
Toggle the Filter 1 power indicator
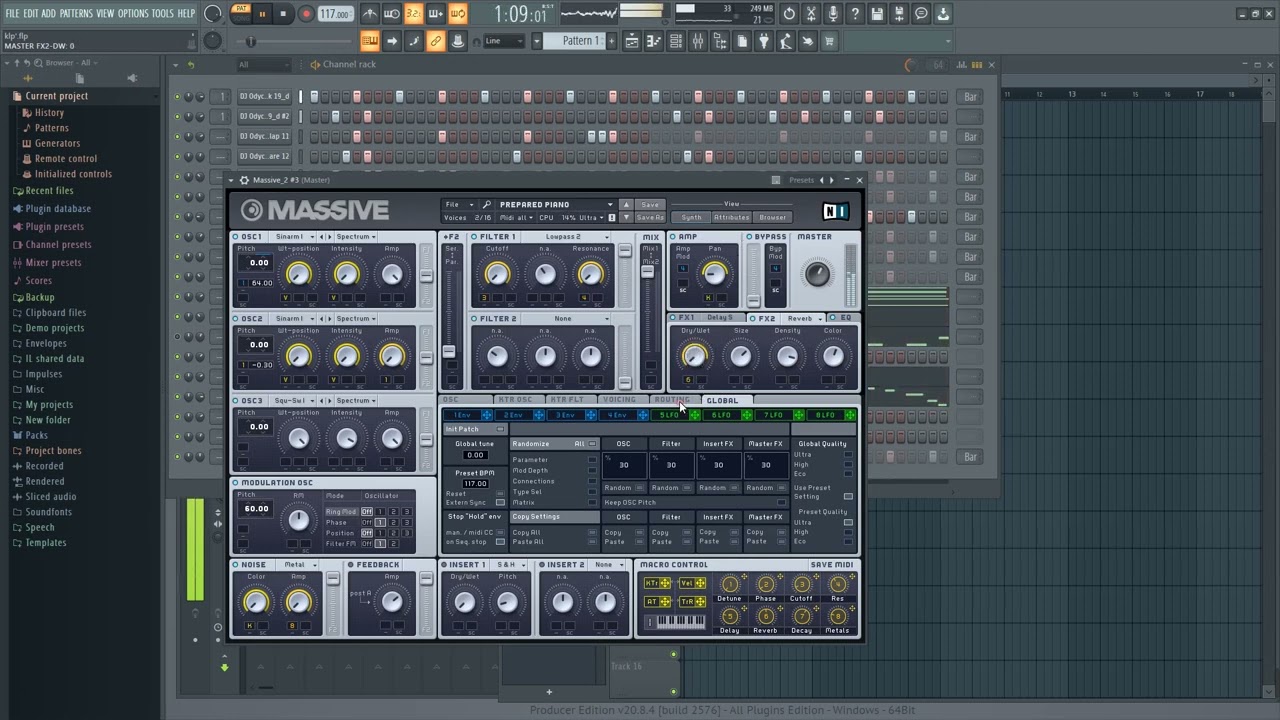coord(474,237)
